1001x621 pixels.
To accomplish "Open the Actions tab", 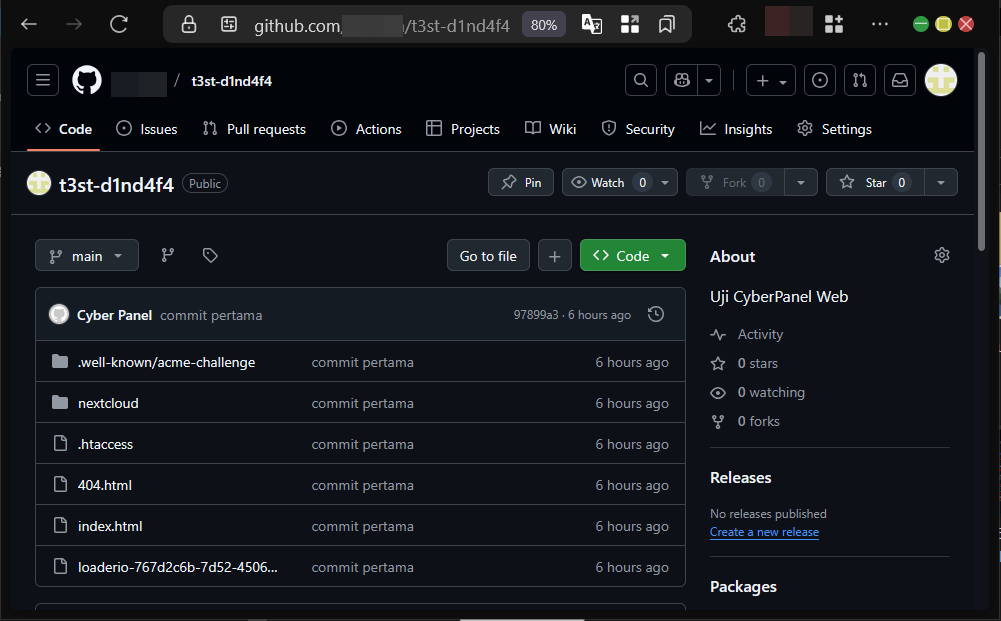I will click(367, 129).
